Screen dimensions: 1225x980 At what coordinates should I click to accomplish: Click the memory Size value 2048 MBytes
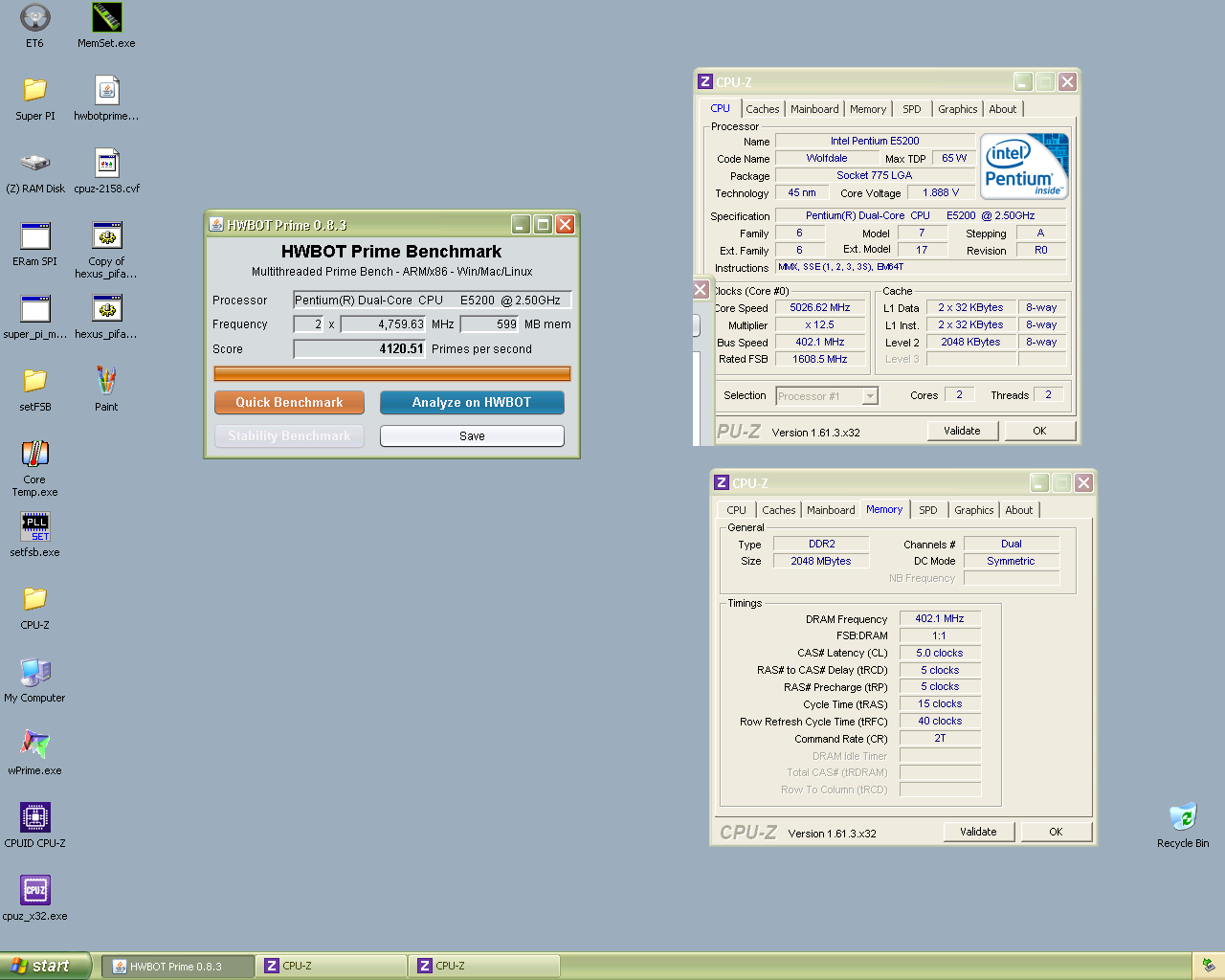[x=821, y=562]
